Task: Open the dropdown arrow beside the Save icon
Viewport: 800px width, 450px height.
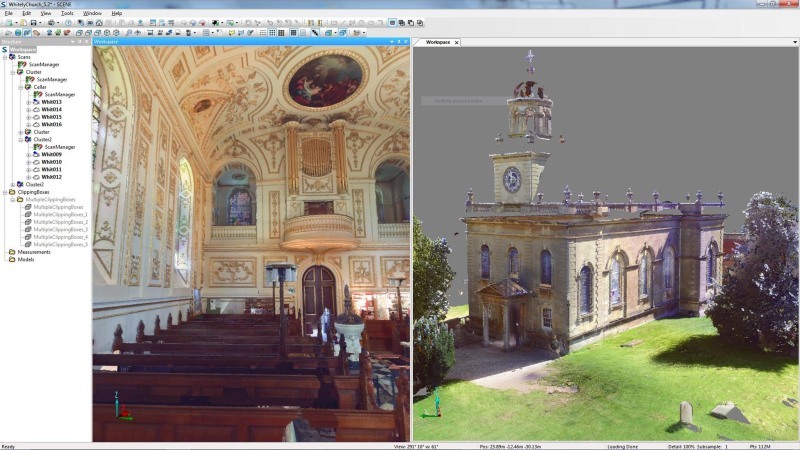Action: pyautogui.click(x=40, y=23)
